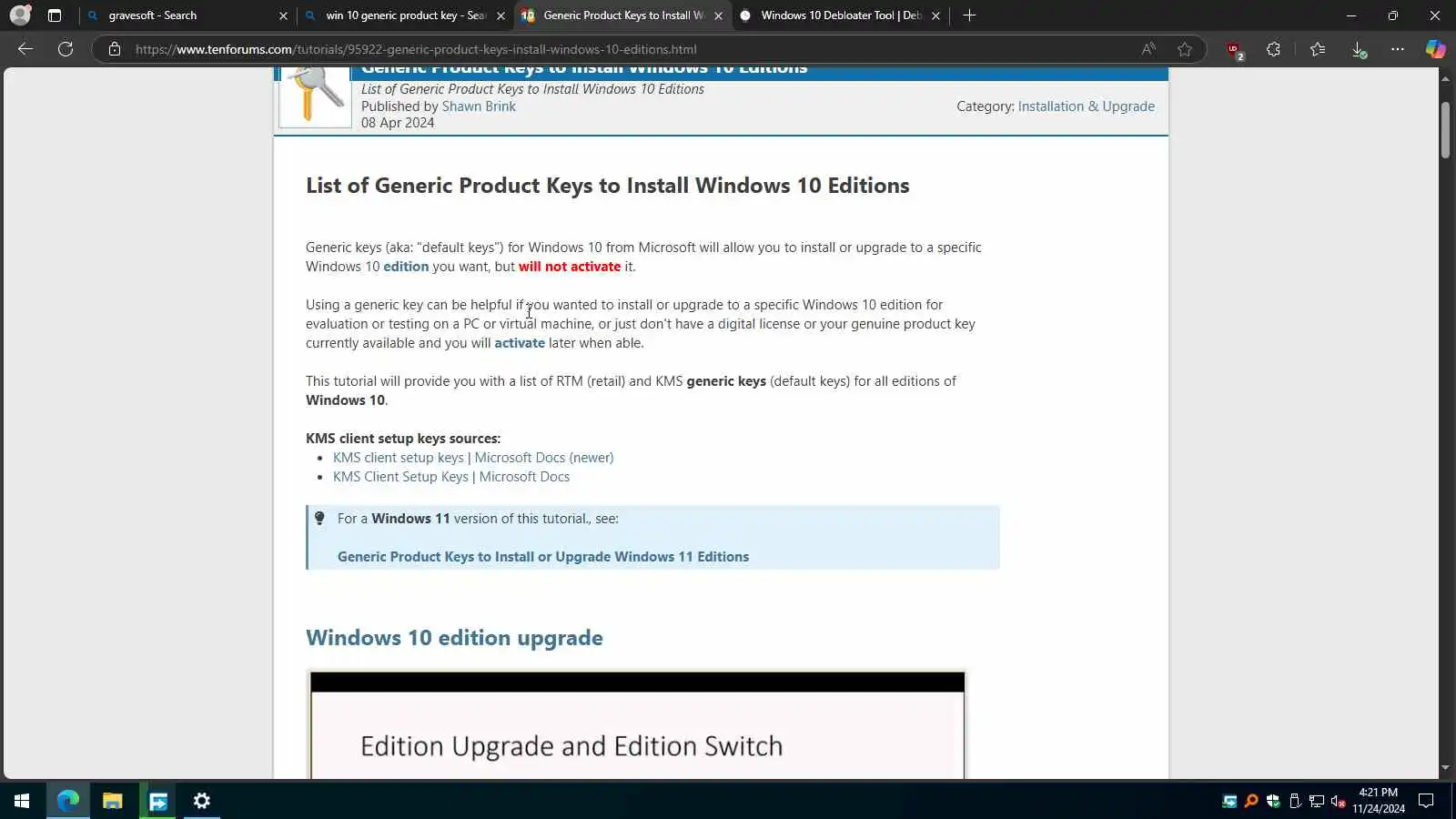The height and width of the screenshot is (819, 1456).
Task: Open Microsoft Edge from the taskbar
Action: (68, 801)
